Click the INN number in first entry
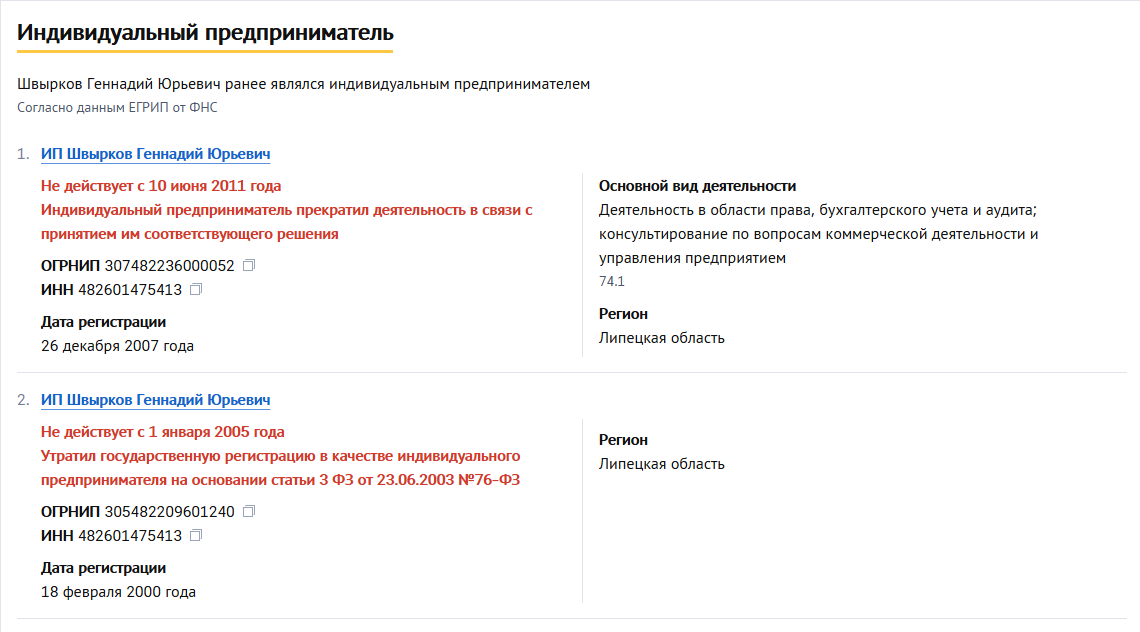The height and width of the screenshot is (632, 1140). tap(130, 290)
